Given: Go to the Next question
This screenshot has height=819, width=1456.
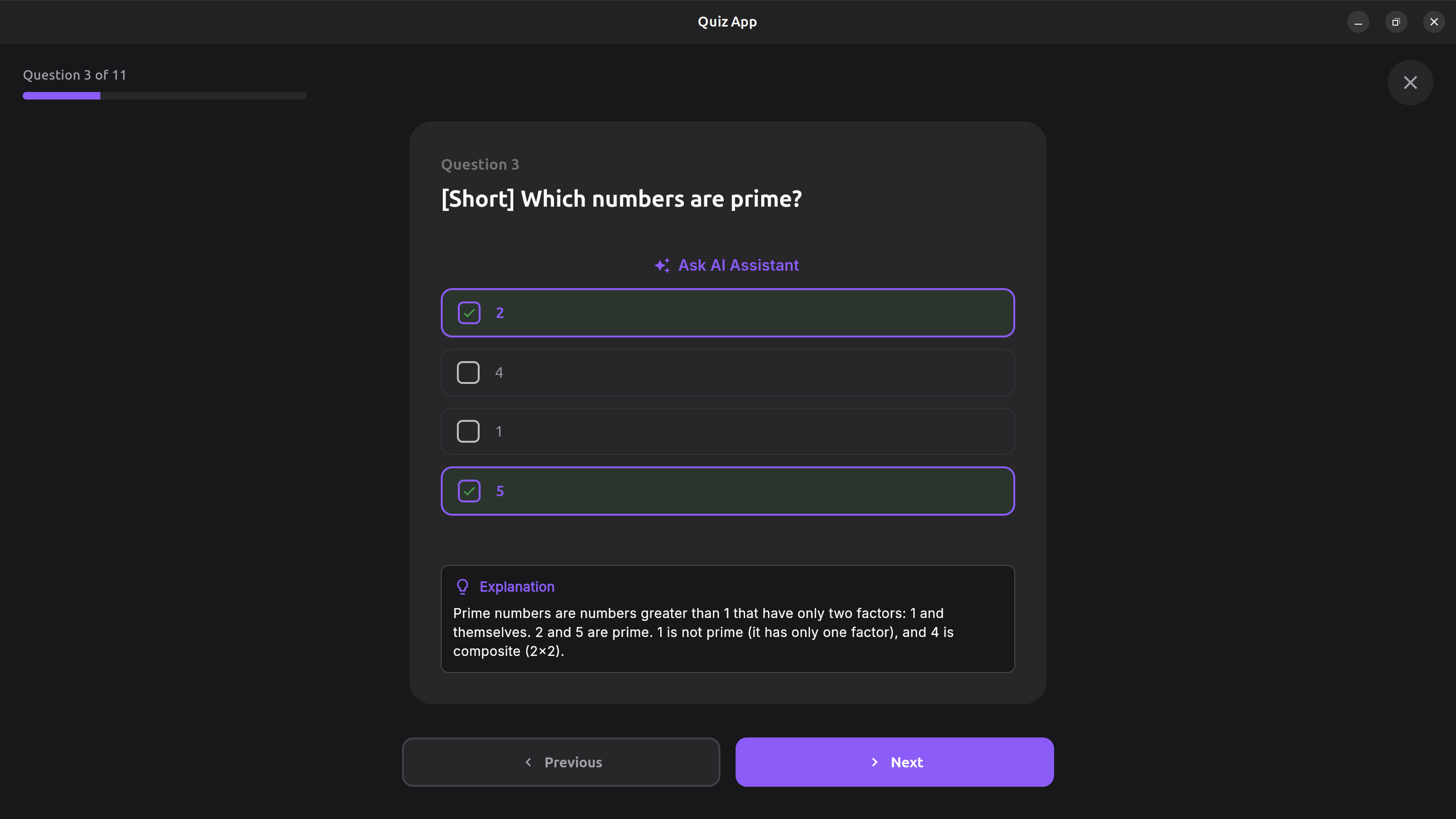Looking at the screenshot, I should tap(894, 762).
